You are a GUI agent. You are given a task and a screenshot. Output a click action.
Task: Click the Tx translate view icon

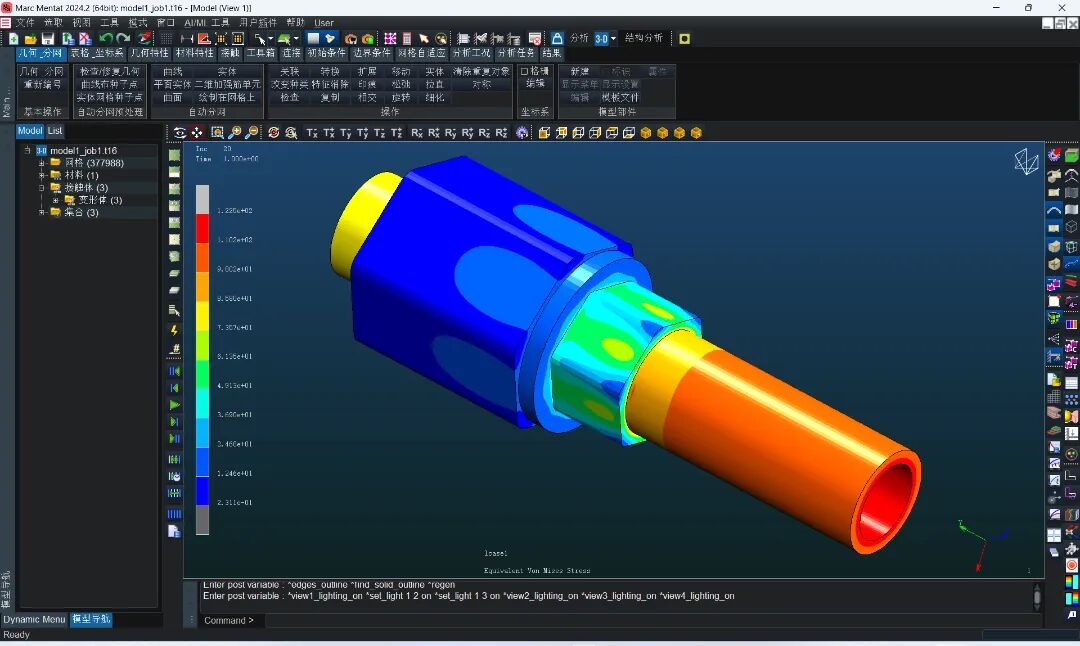click(312, 132)
